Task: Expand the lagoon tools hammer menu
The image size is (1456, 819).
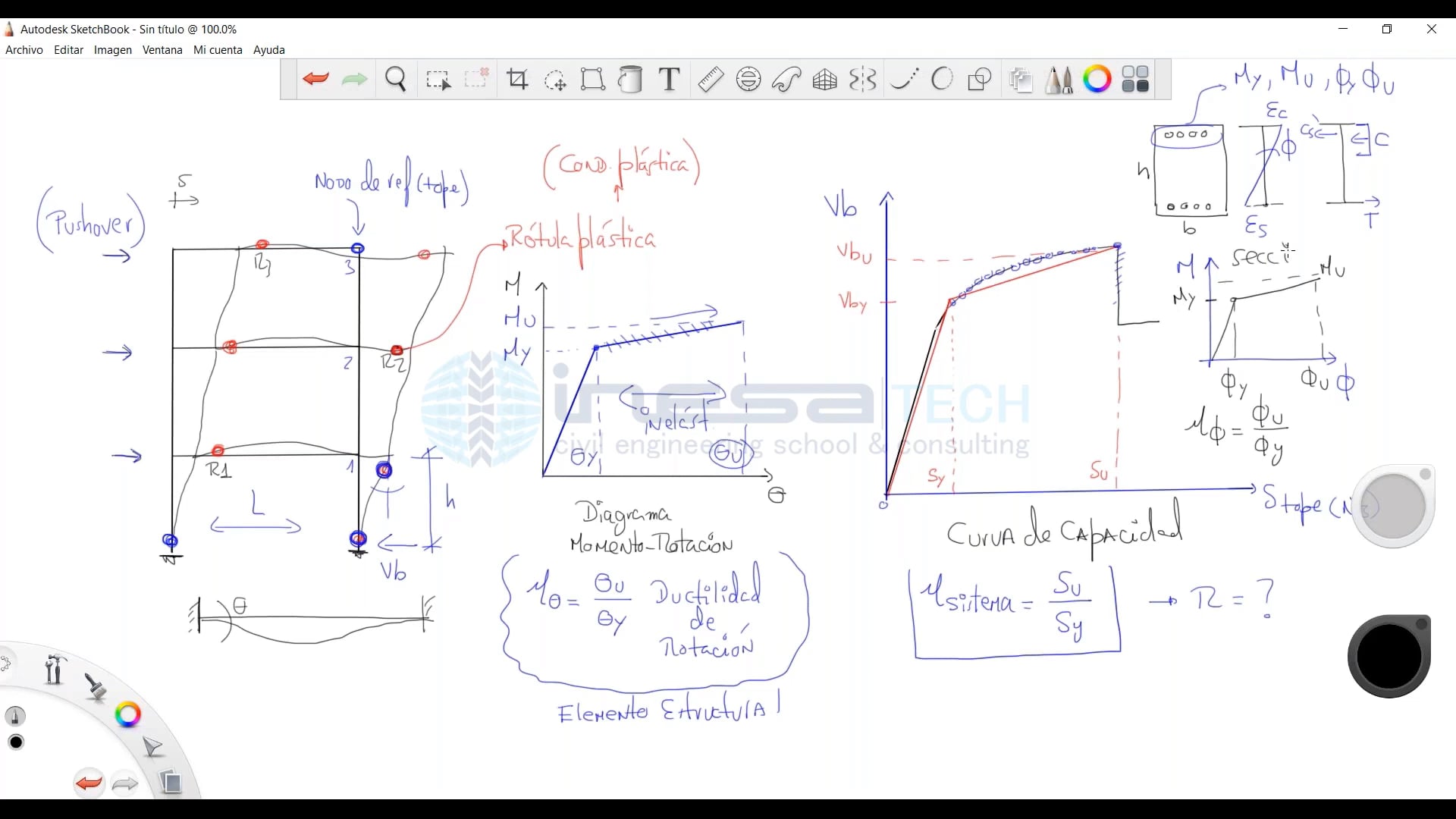Action: click(54, 669)
